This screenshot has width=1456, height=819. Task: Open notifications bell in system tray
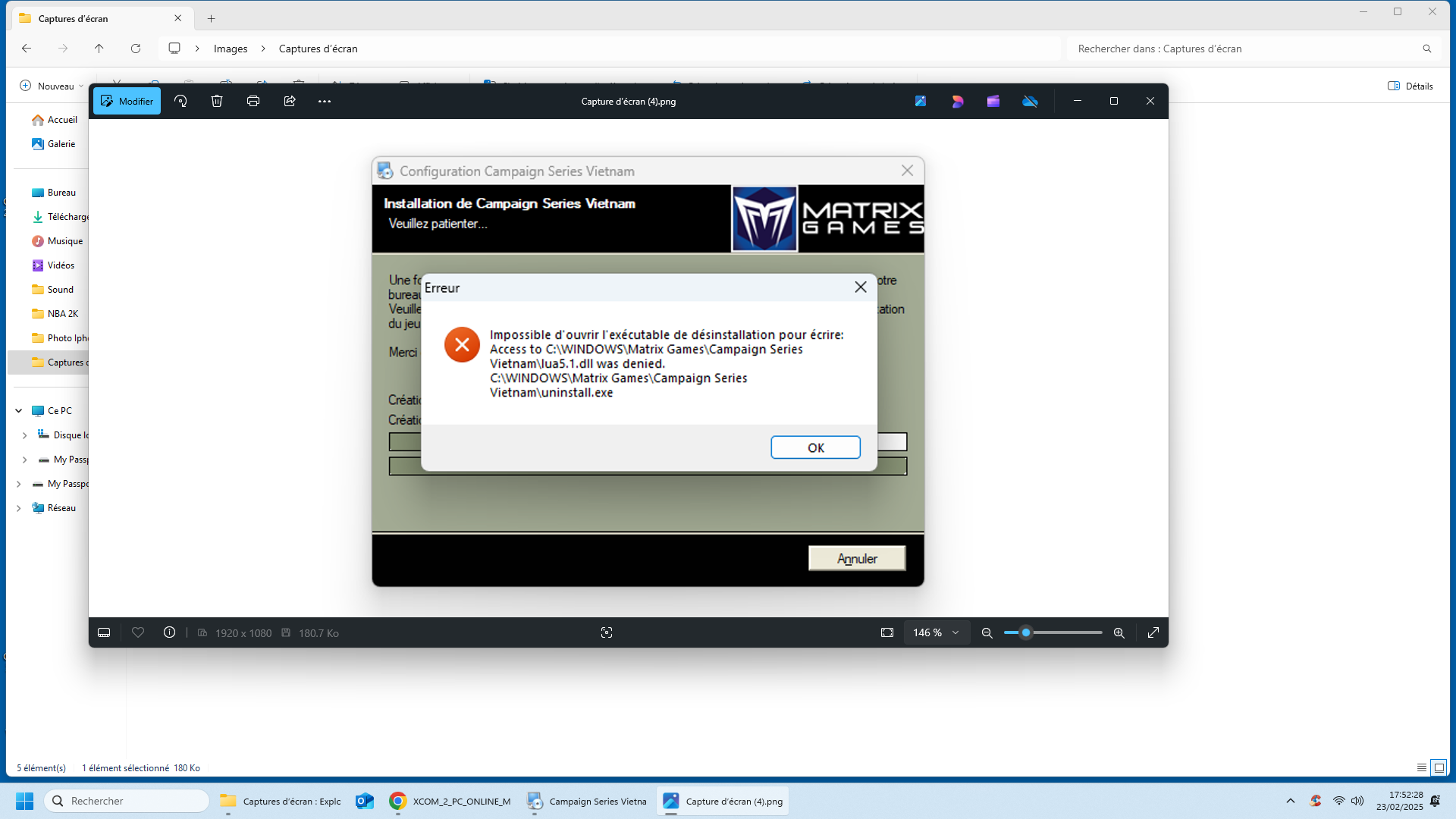tap(1436, 801)
